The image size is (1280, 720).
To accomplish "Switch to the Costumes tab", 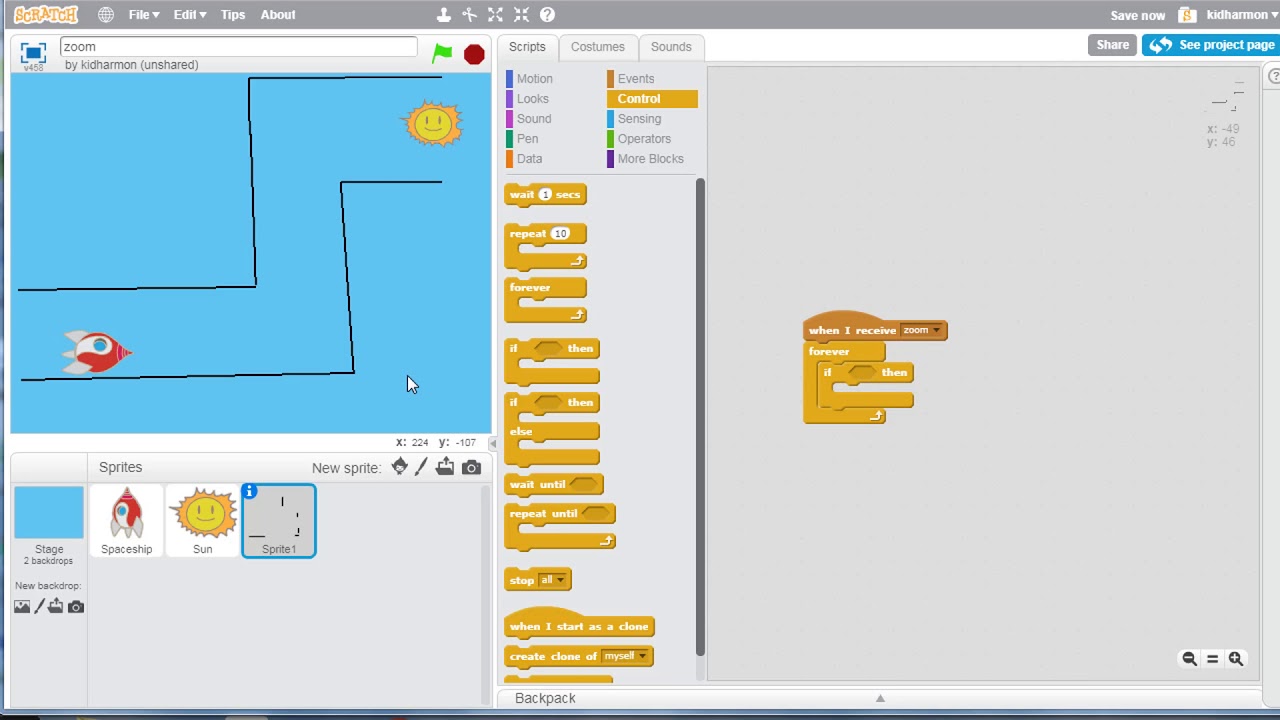I will (598, 47).
